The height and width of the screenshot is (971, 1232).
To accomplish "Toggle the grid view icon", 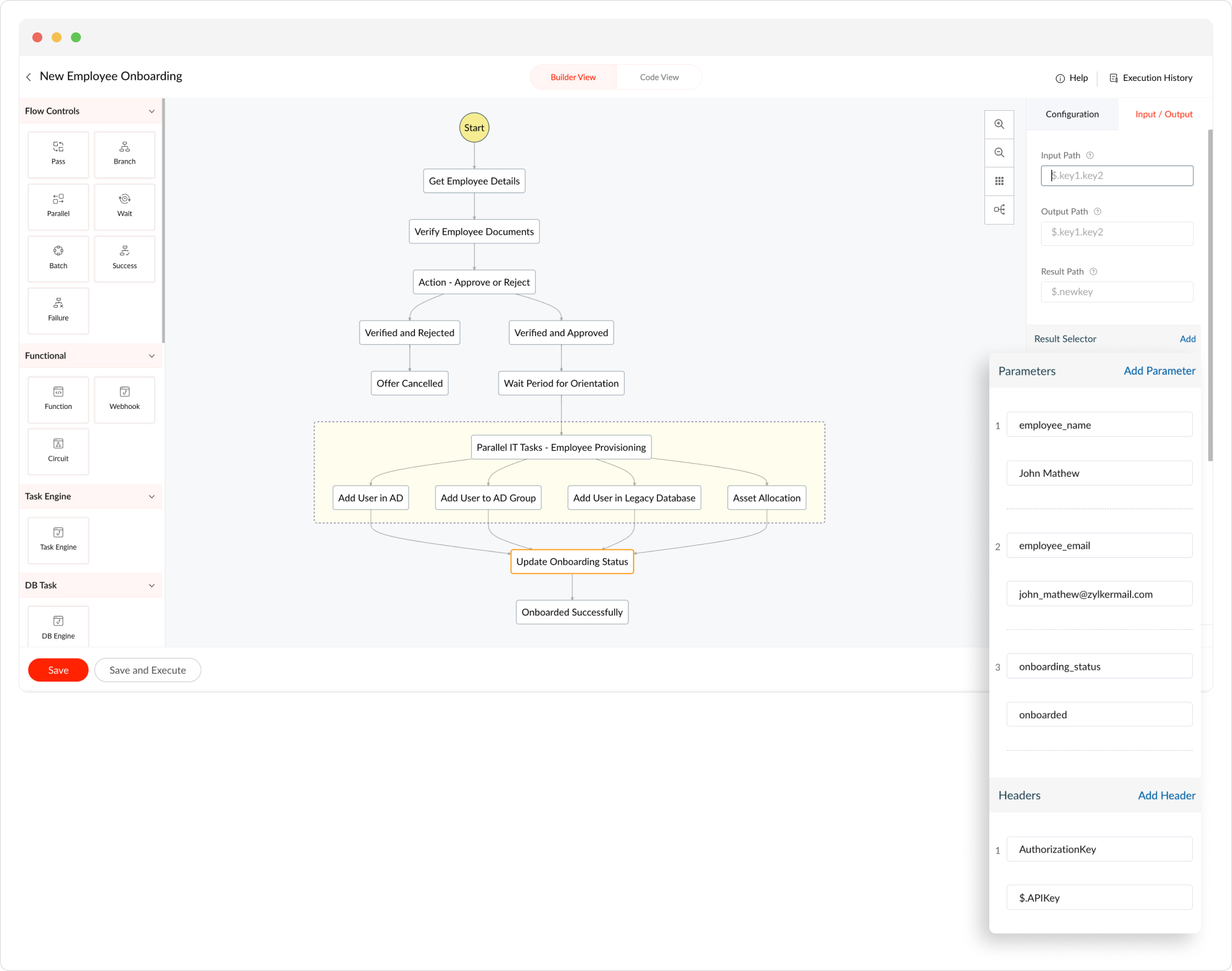I will click(999, 181).
